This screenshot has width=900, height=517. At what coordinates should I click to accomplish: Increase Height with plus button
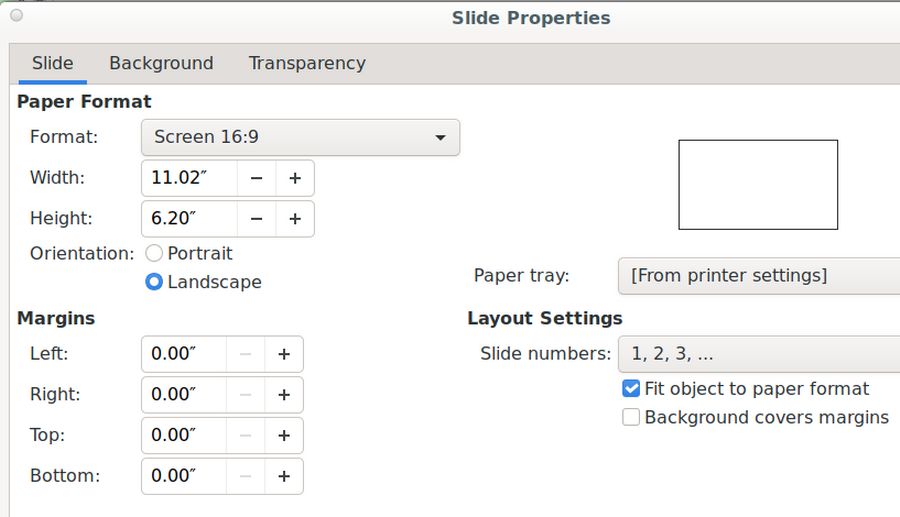coord(295,219)
